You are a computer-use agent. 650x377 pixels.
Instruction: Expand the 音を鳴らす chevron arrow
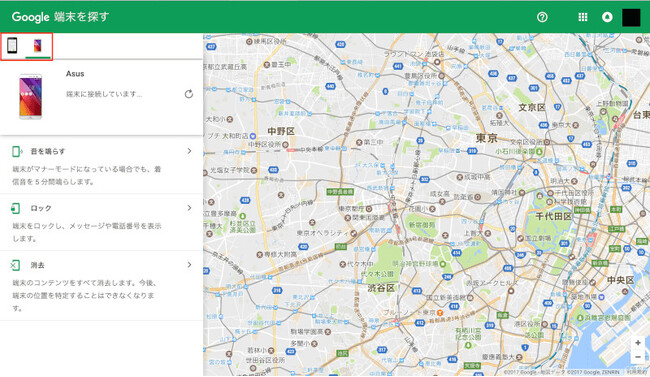189,151
